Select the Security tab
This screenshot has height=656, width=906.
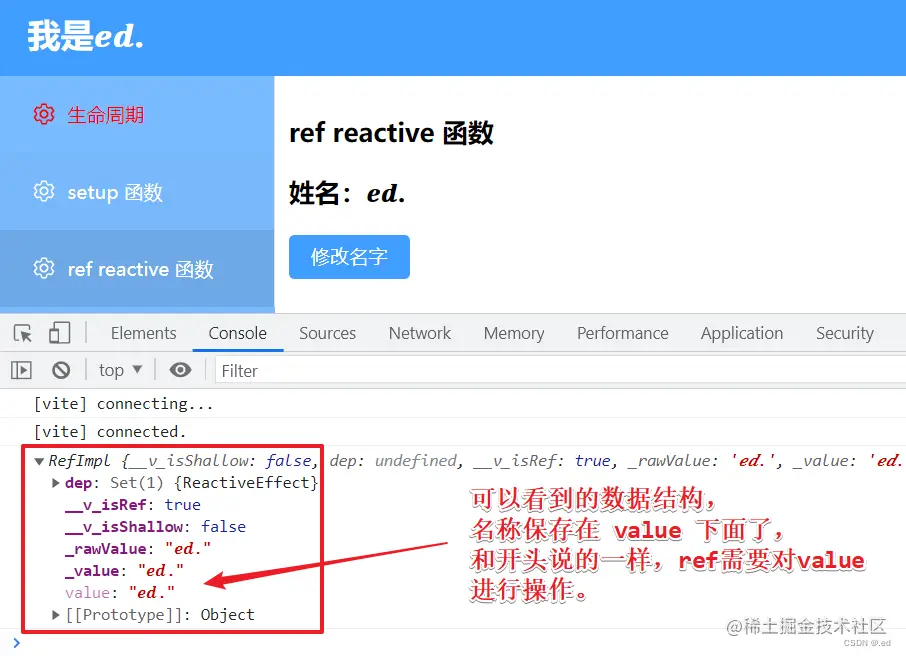[x=845, y=333]
